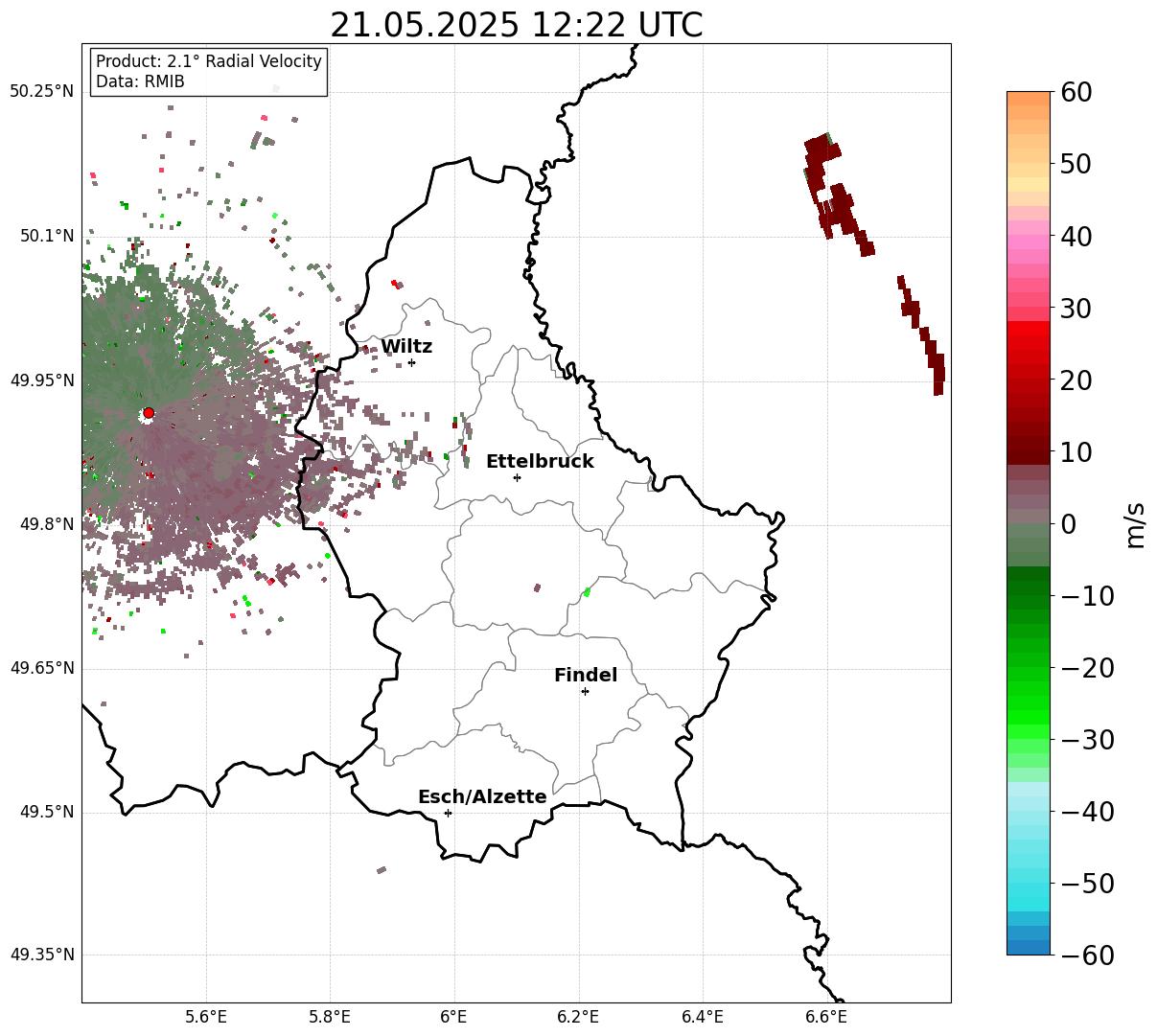
Task: Click the colorbar label −40
Action: [1087, 812]
